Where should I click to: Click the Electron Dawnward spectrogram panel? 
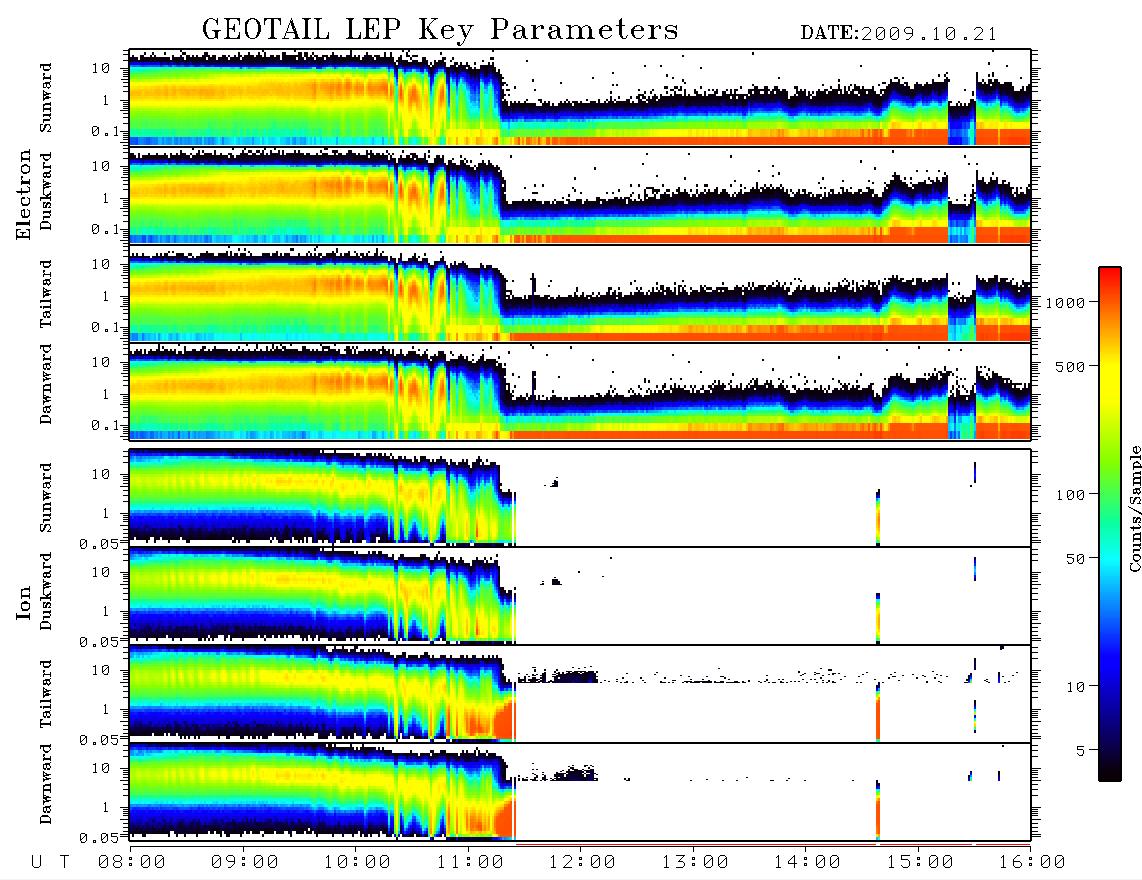(580, 391)
